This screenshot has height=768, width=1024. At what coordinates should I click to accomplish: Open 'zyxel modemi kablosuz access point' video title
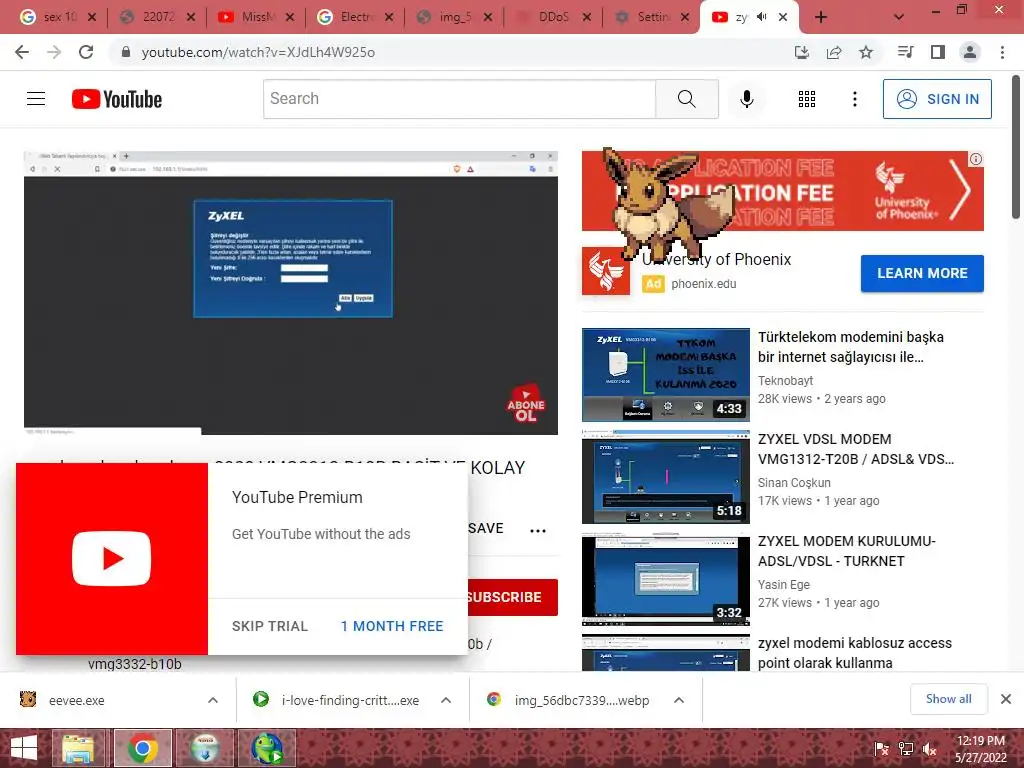point(855,652)
